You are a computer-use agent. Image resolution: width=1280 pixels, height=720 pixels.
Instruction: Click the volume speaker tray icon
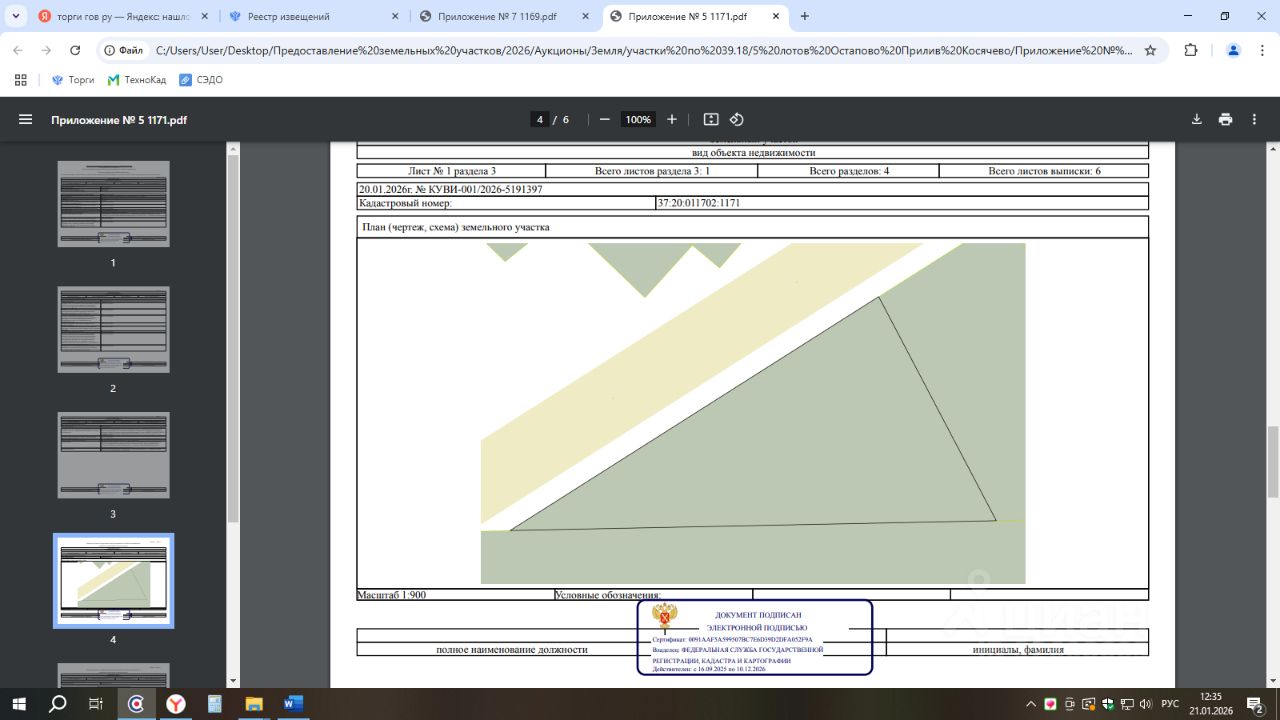coord(1146,704)
